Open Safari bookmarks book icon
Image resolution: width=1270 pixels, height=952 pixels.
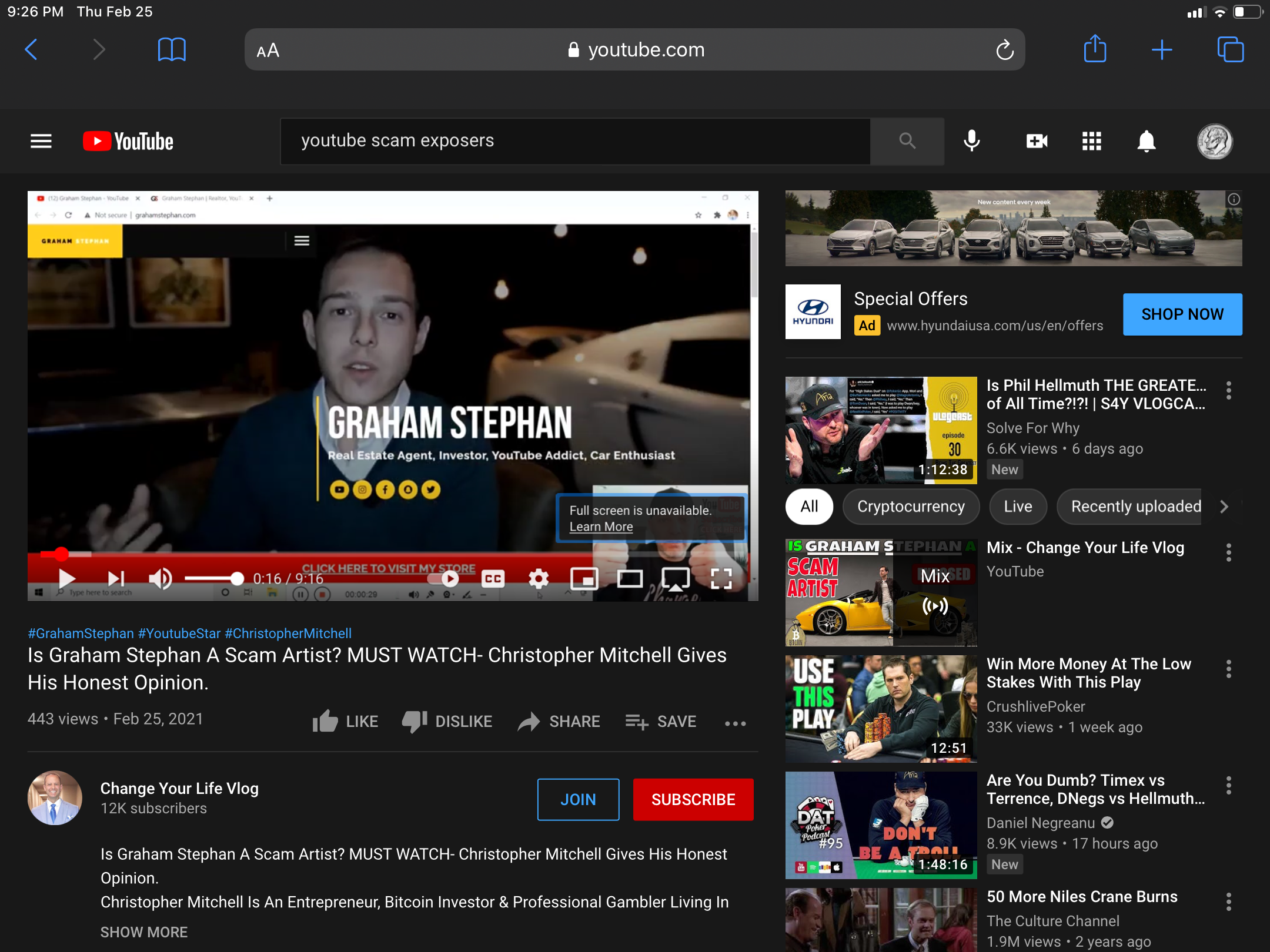coord(172,50)
